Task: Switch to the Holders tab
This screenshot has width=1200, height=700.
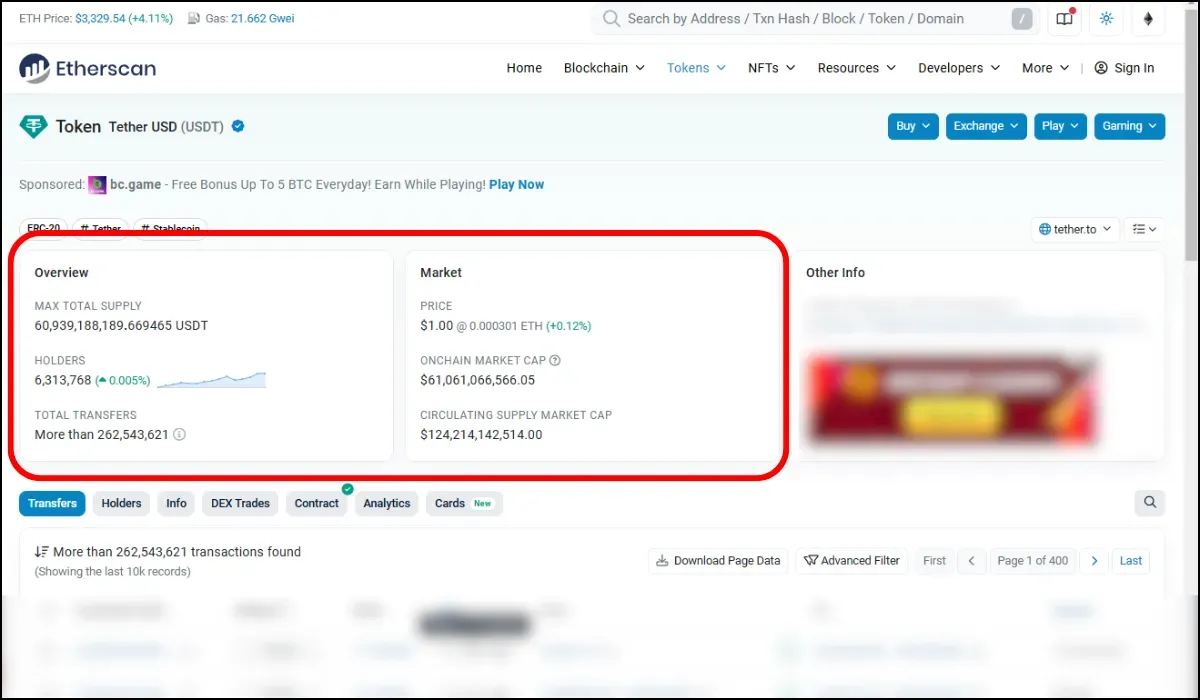Action: pyautogui.click(x=122, y=503)
